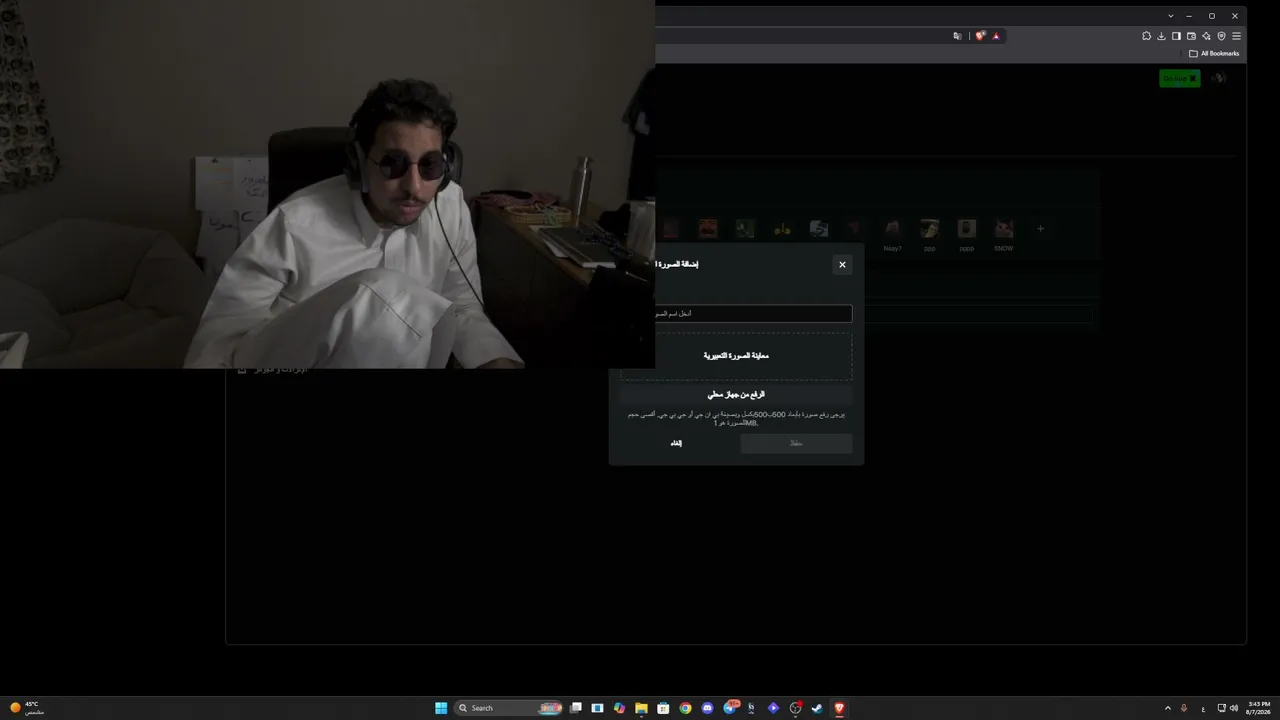Toggle the browser sidebar panel icon

1176,36
